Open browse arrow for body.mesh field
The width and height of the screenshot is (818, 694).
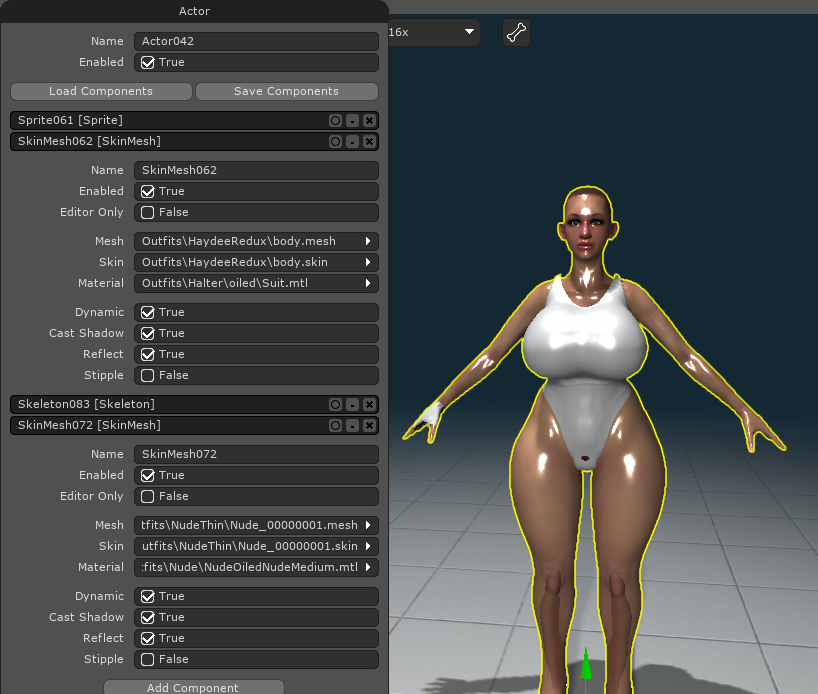[368, 241]
